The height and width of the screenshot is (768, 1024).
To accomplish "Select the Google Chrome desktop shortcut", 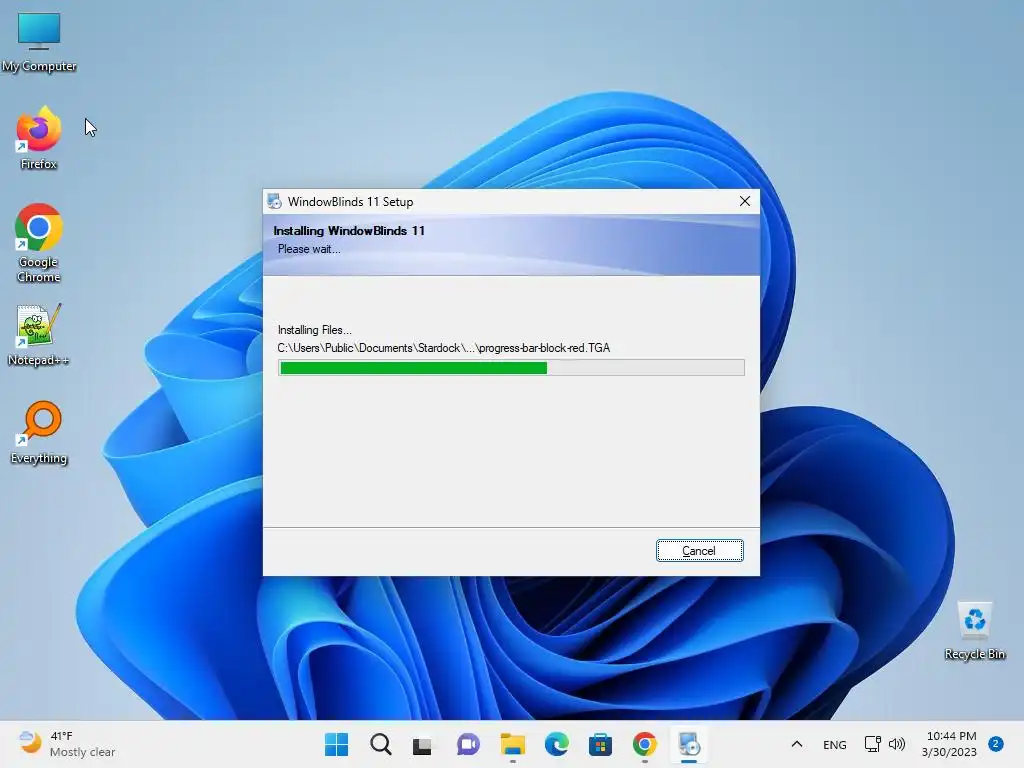I will [x=39, y=244].
